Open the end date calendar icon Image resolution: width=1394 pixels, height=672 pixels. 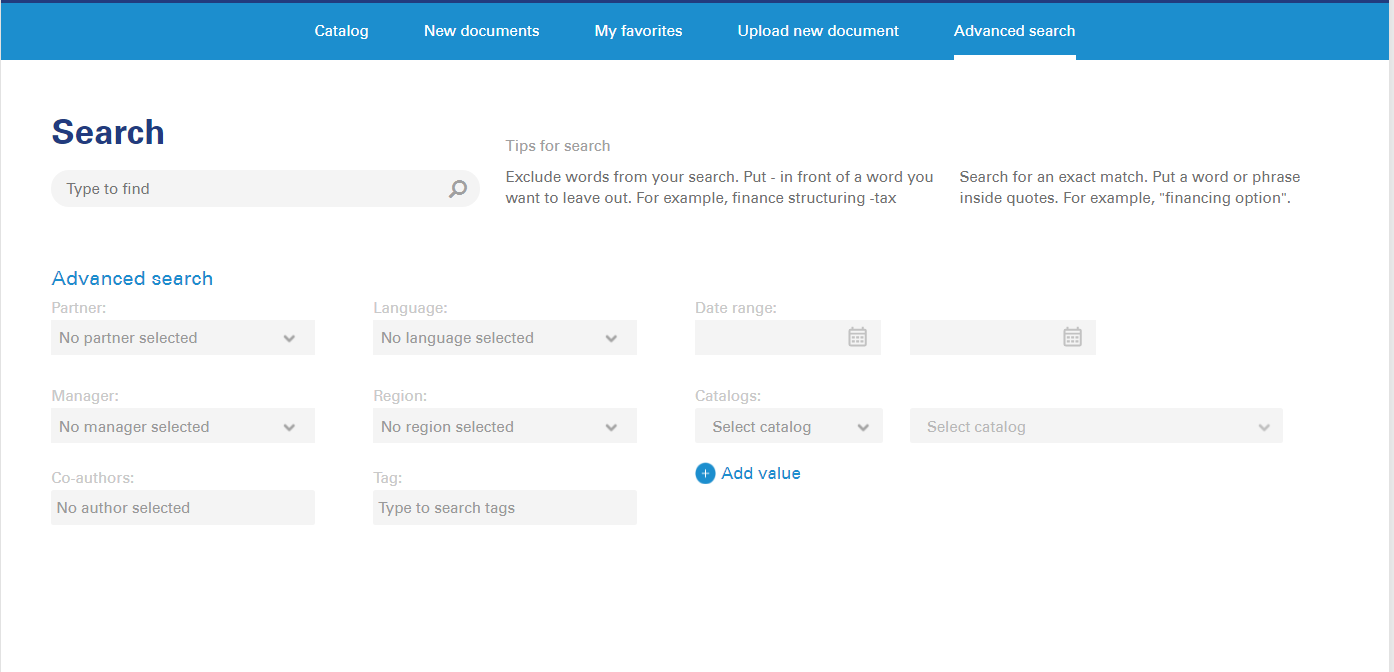tap(1072, 337)
